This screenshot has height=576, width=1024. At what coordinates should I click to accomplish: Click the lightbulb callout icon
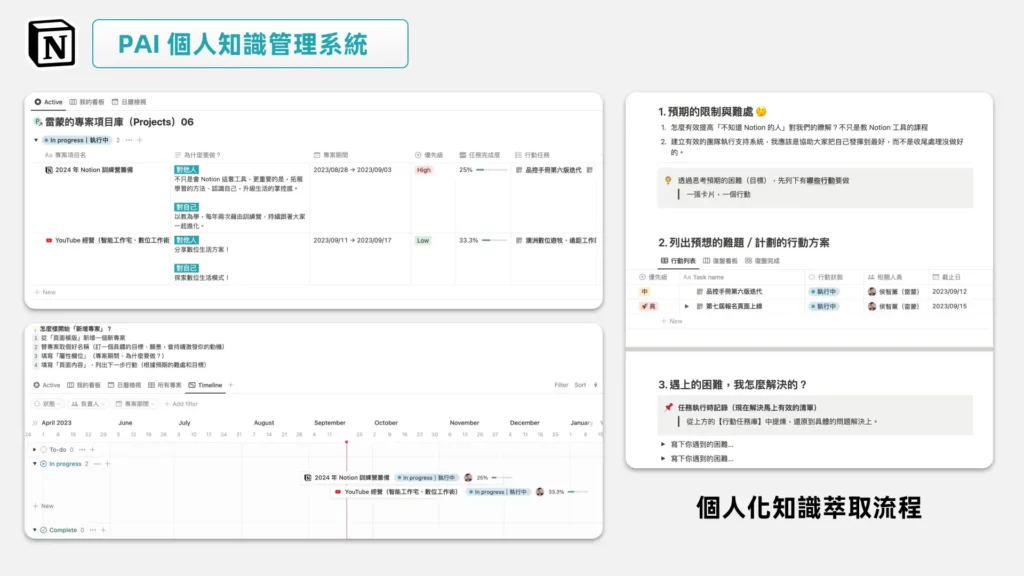pos(668,180)
